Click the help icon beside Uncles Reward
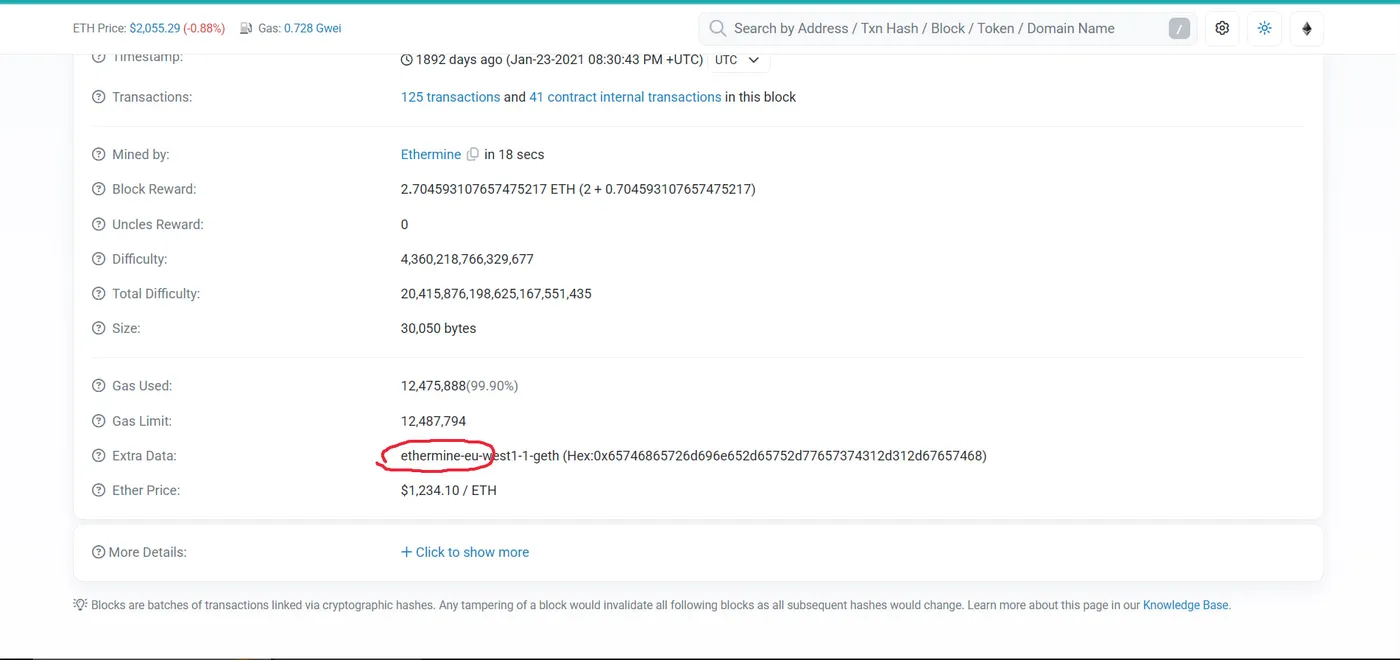 [98, 225]
